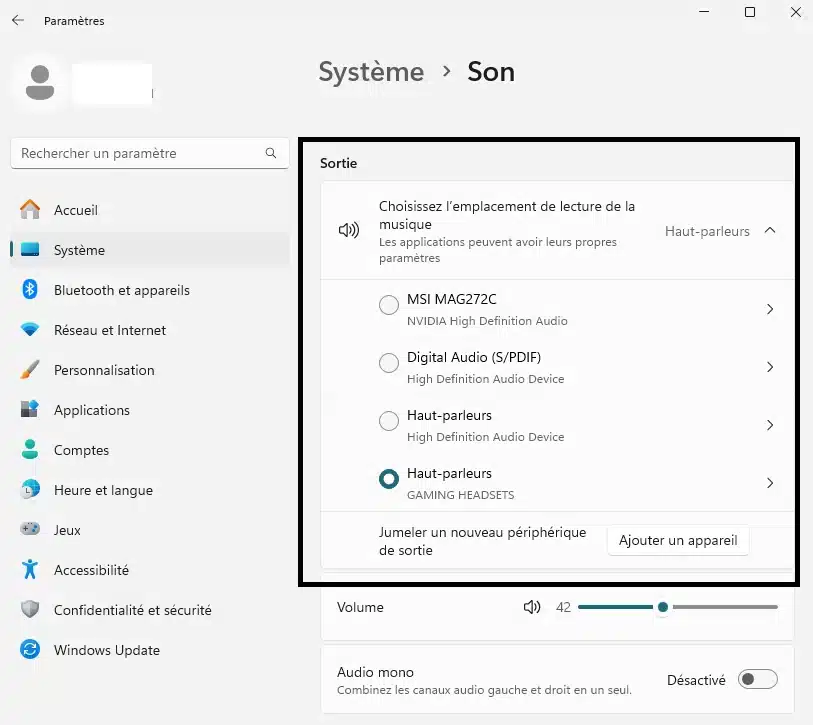The height and width of the screenshot is (725, 813).
Task: Click the Accessibilité label
Action: pyautogui.click(x=91, y=569)
